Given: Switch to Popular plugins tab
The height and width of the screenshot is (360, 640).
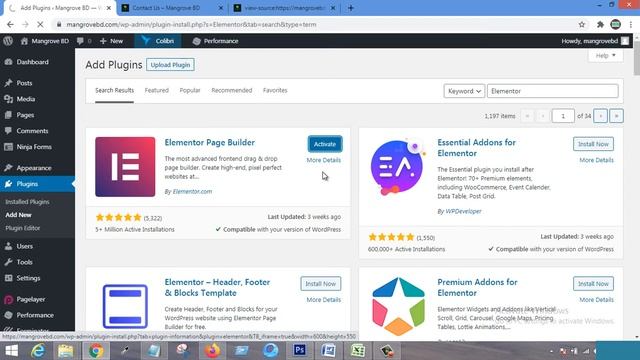Looking at the screenshot, I should coord(190,90).
